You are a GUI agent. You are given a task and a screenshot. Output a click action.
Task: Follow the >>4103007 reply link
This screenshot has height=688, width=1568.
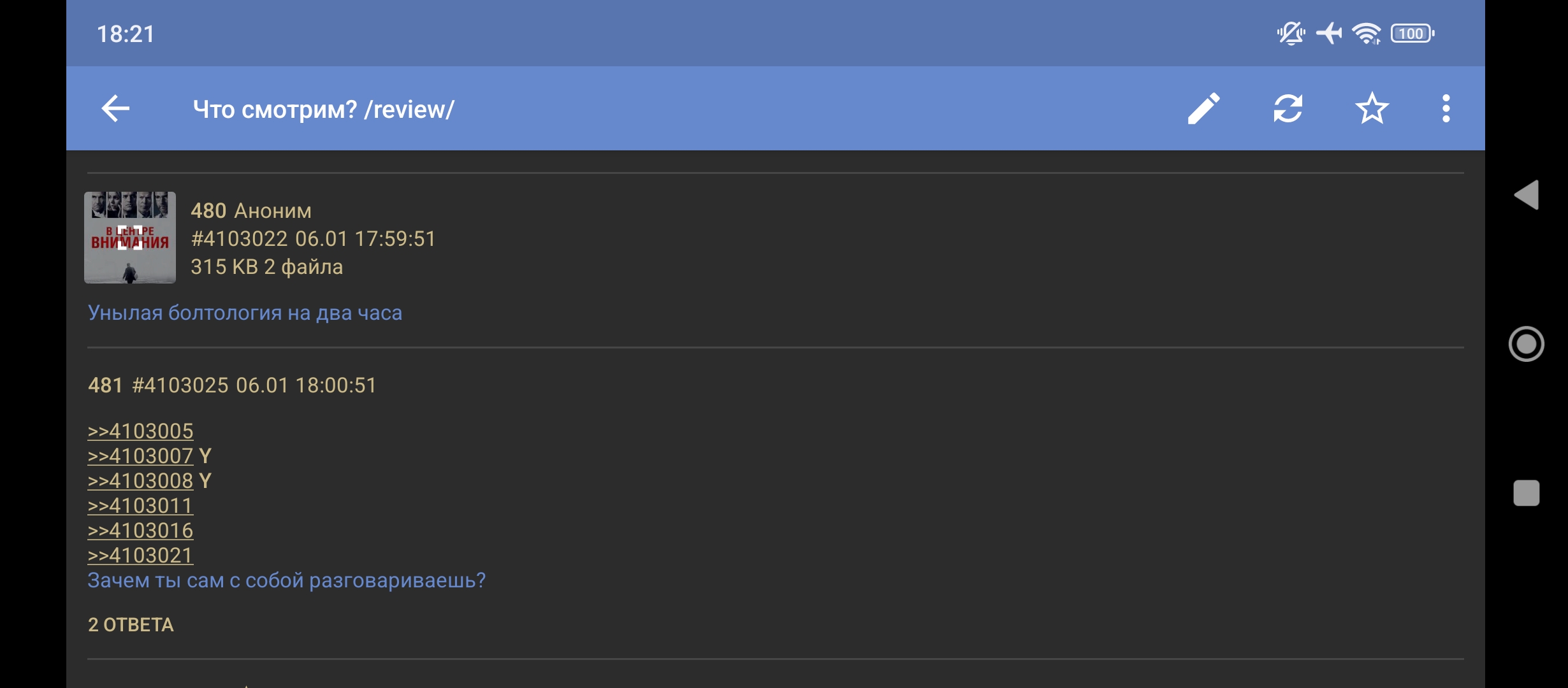[140, 456]
